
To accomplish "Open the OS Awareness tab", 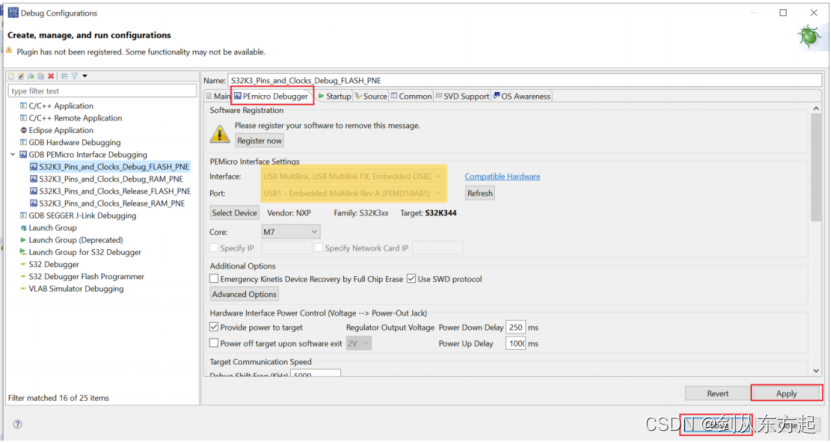I will tap(522, 96).
